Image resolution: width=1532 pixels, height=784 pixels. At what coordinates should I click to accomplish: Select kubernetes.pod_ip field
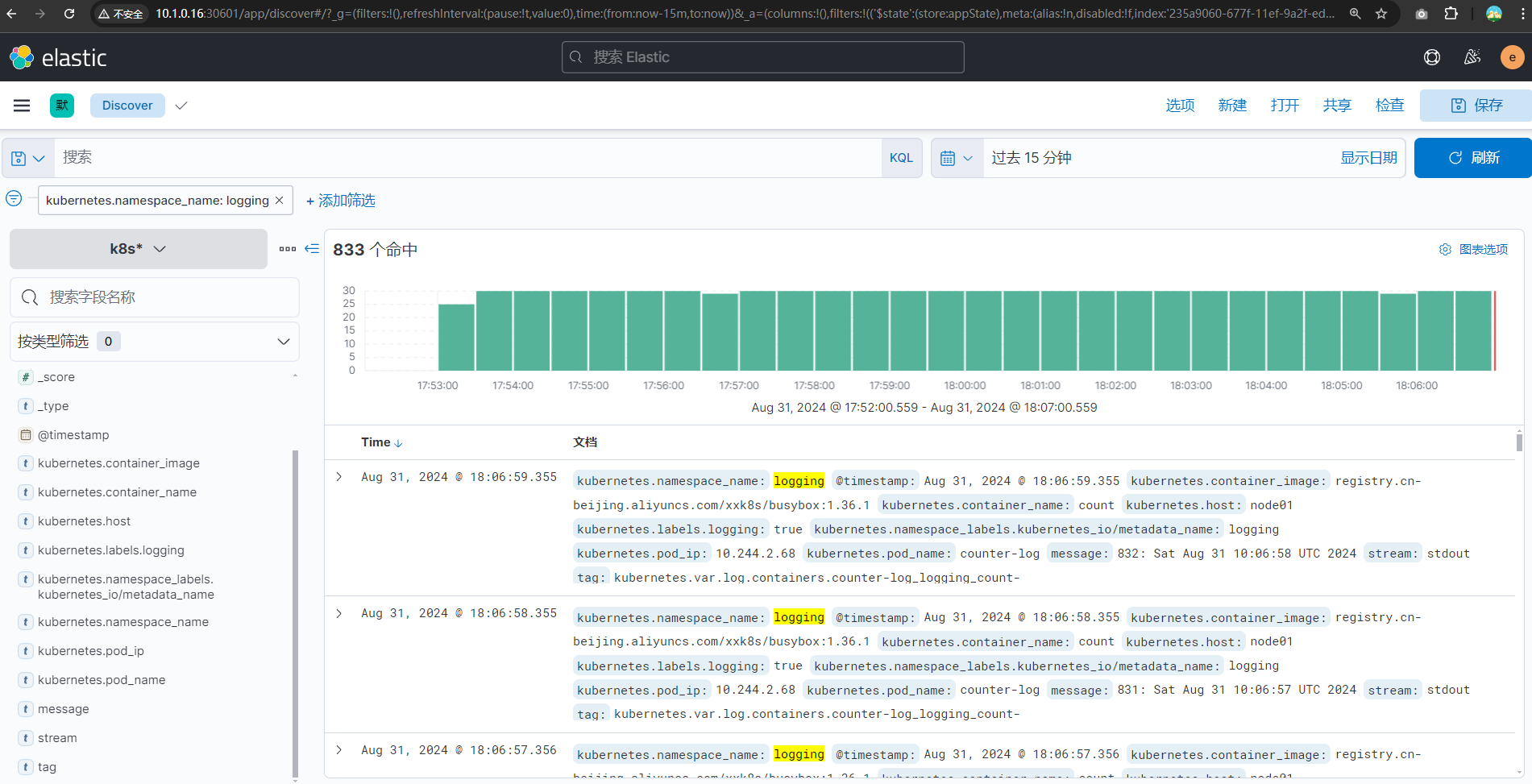(x=91, y=651)
